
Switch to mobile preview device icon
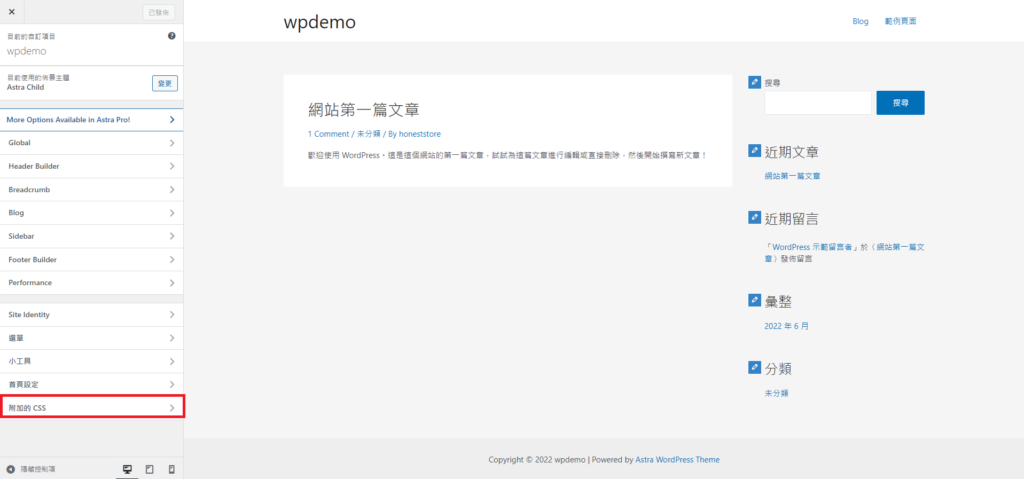(x=171, y=469)
